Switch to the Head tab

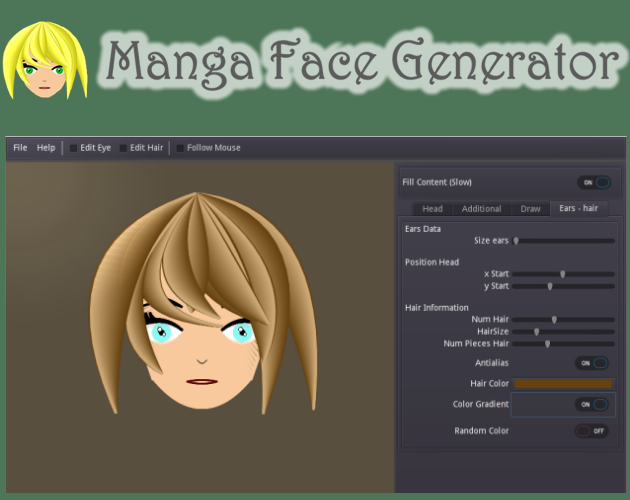[x=432, y=209]
